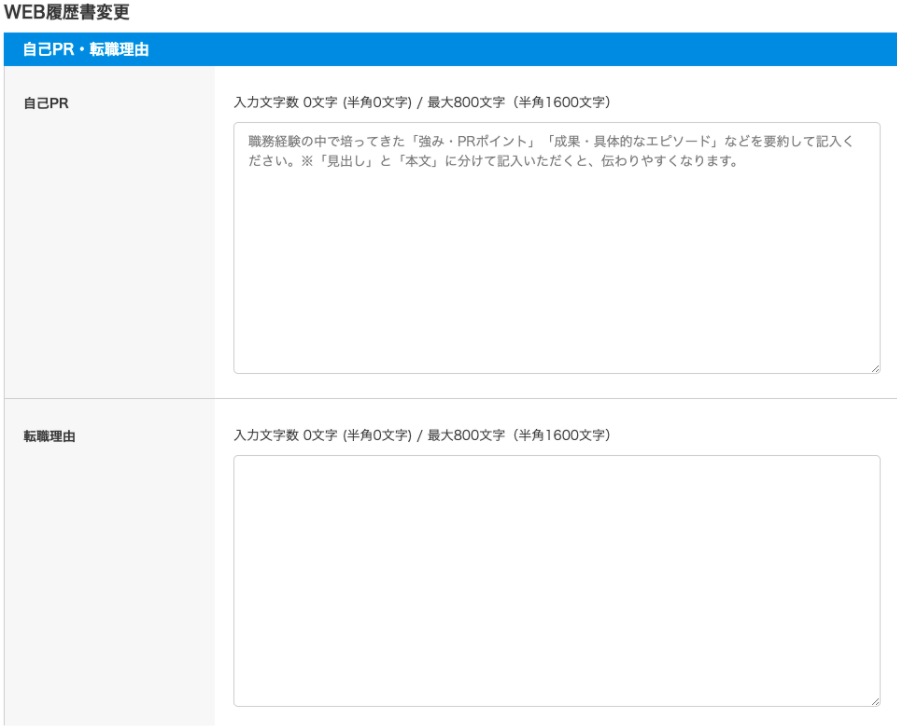Select the 自己PR field label
Screen dimensions: 897x727
pyautogui.click(x=46, y=103)
